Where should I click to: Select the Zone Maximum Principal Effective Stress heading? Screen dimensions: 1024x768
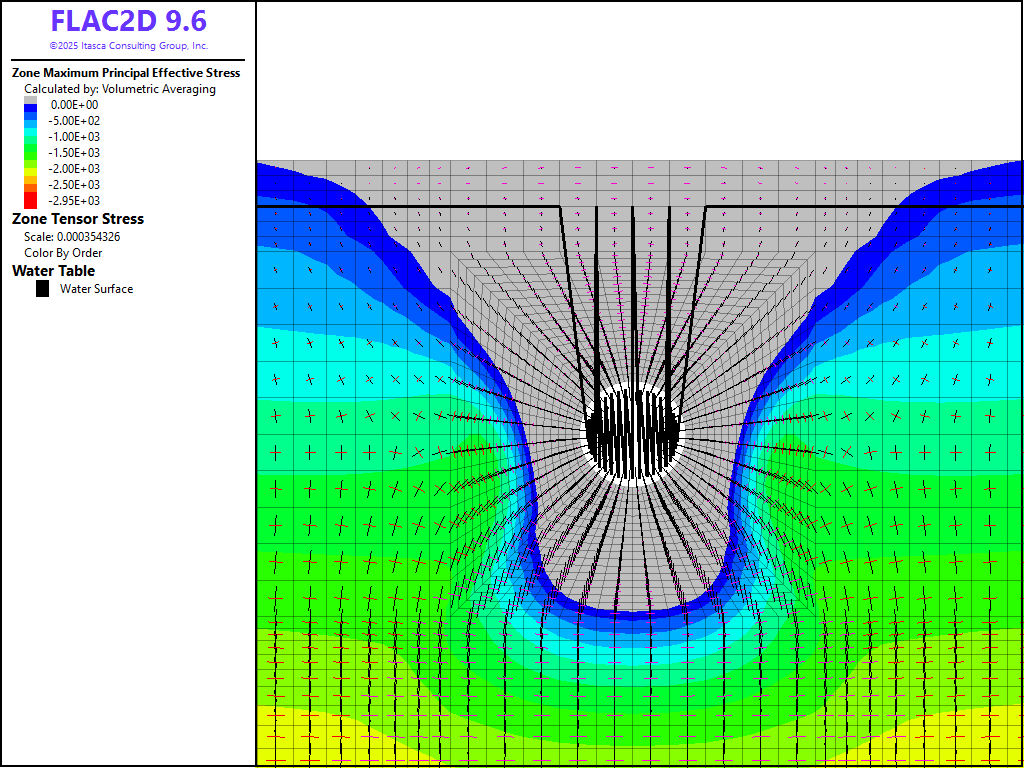[126, 73]
